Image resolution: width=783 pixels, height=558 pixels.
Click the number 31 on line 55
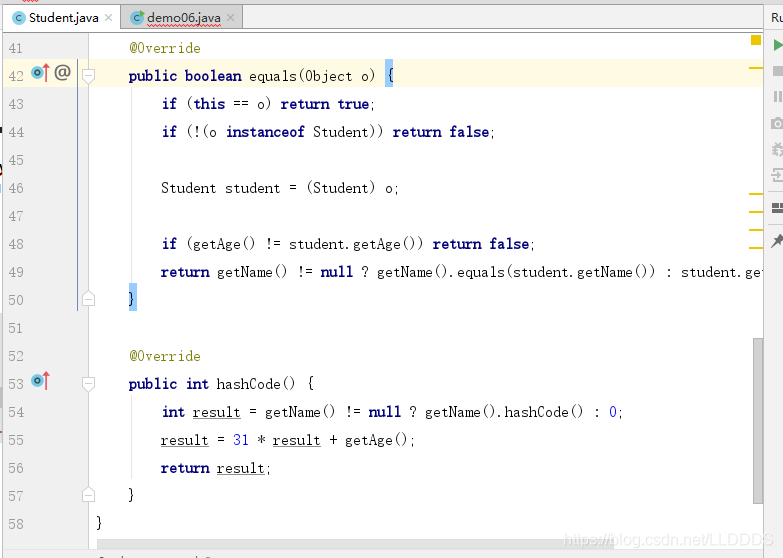[241, 440]
